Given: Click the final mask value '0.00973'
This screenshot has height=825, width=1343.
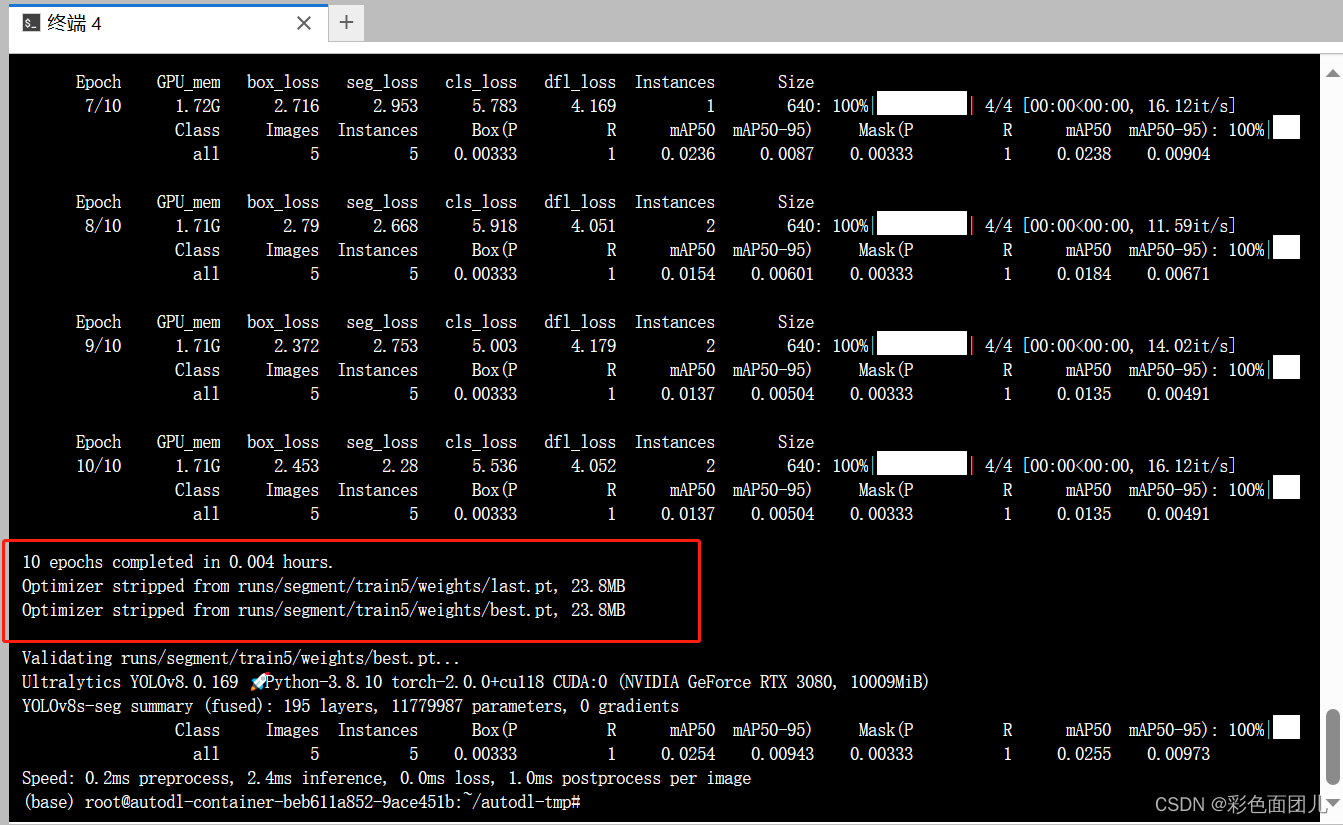Looking at the screenshot, I should click(1179, 754).
